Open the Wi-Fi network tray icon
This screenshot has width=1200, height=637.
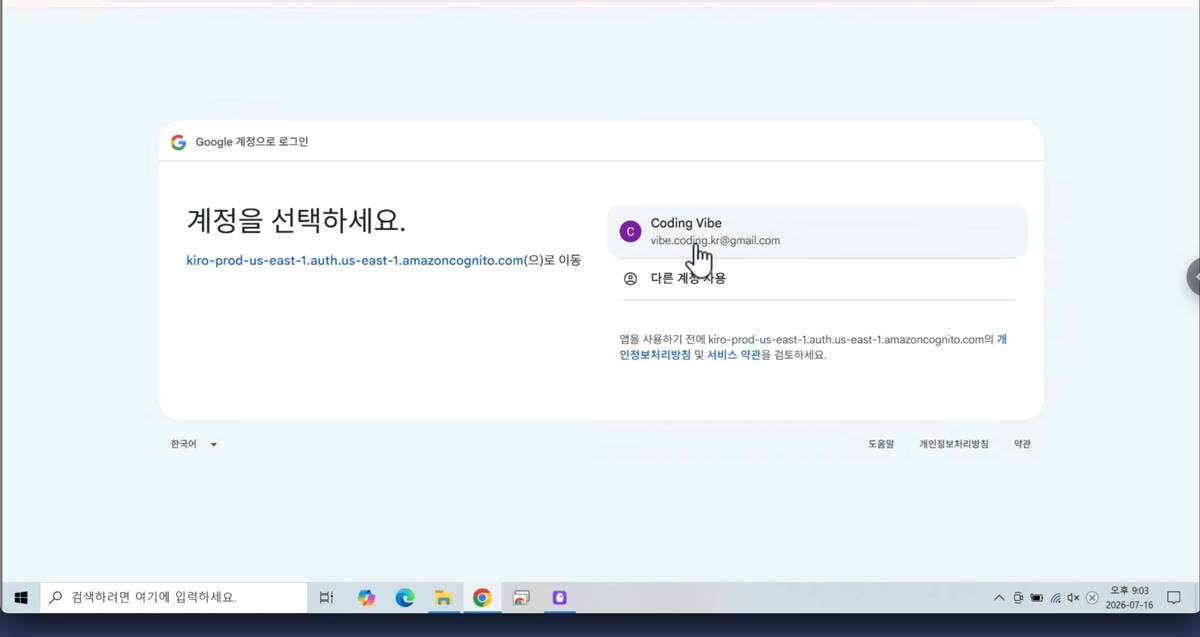point(1055,598)
